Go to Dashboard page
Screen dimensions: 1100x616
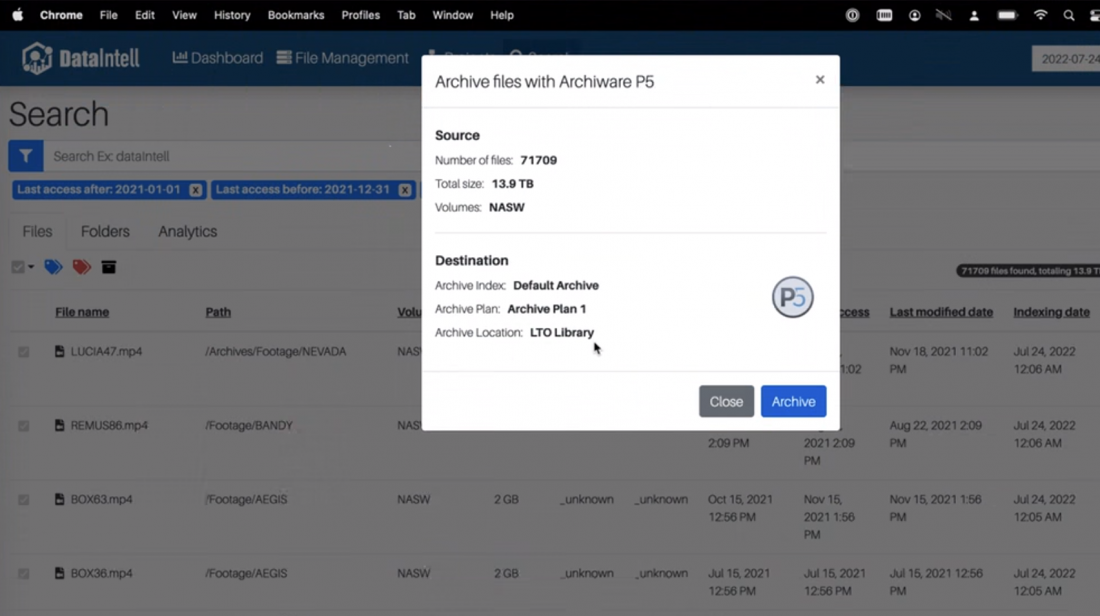pos(217,58)
